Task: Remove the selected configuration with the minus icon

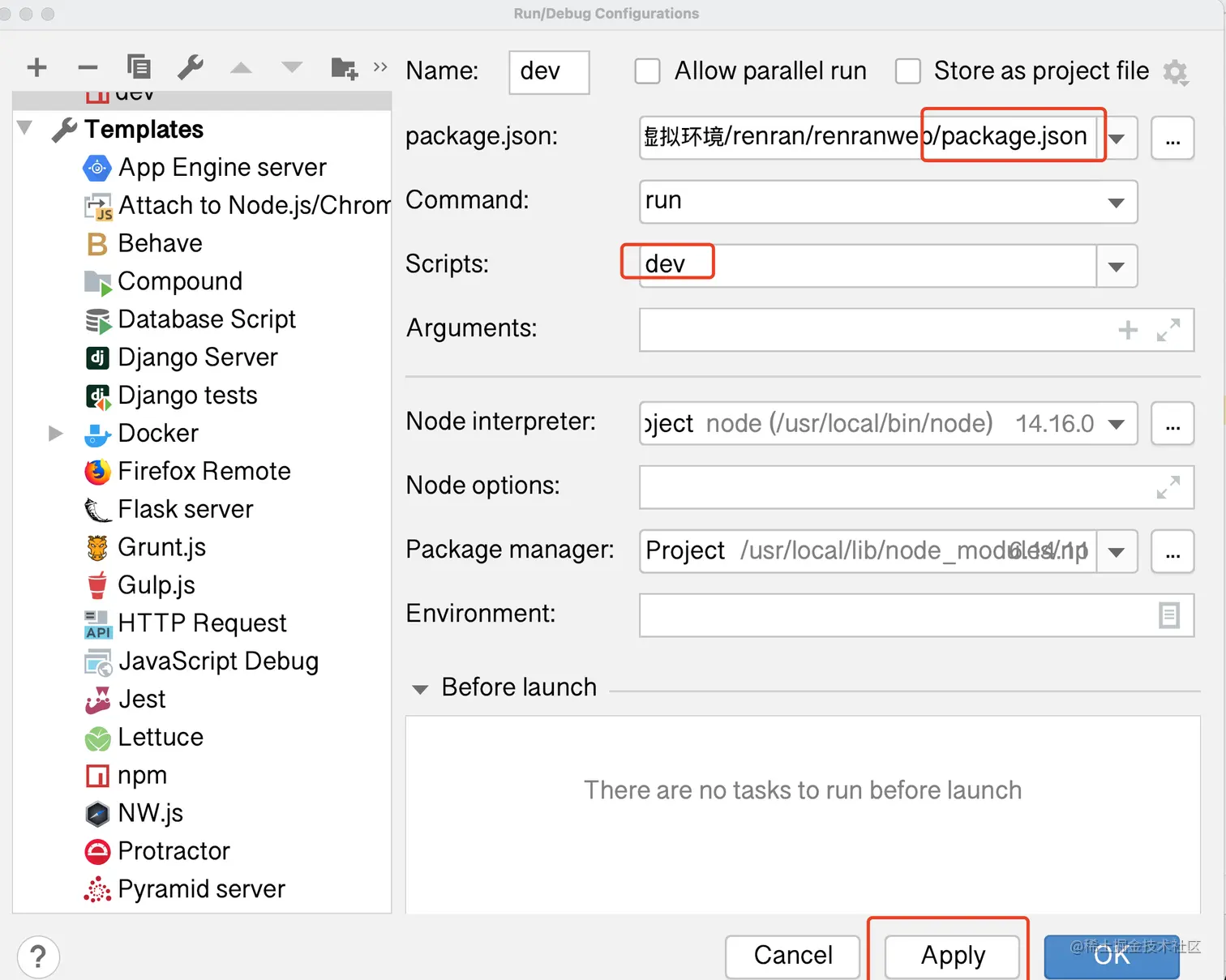Action: [x=88, y=67]
